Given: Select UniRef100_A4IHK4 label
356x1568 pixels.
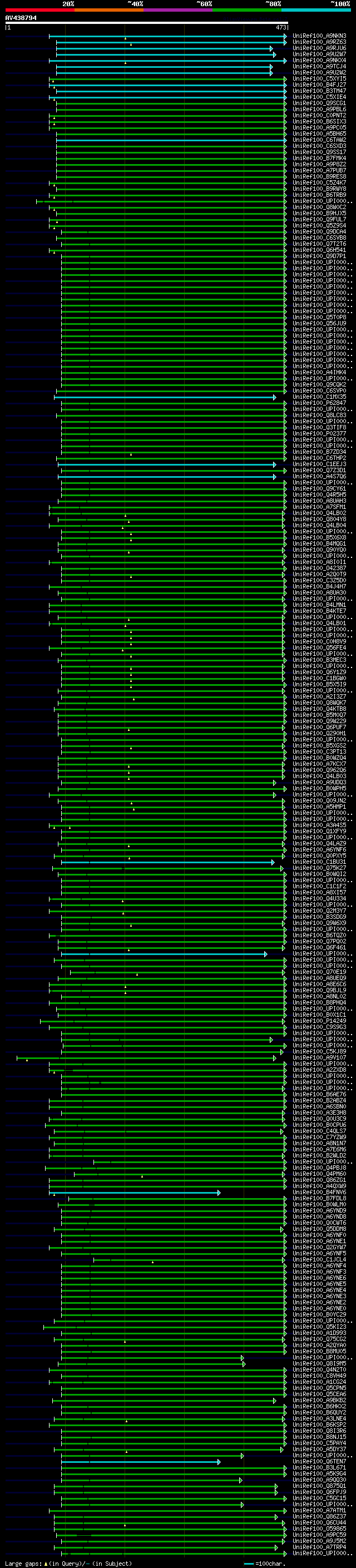Looking at the screenshot, I should click(x=319, y=372).
